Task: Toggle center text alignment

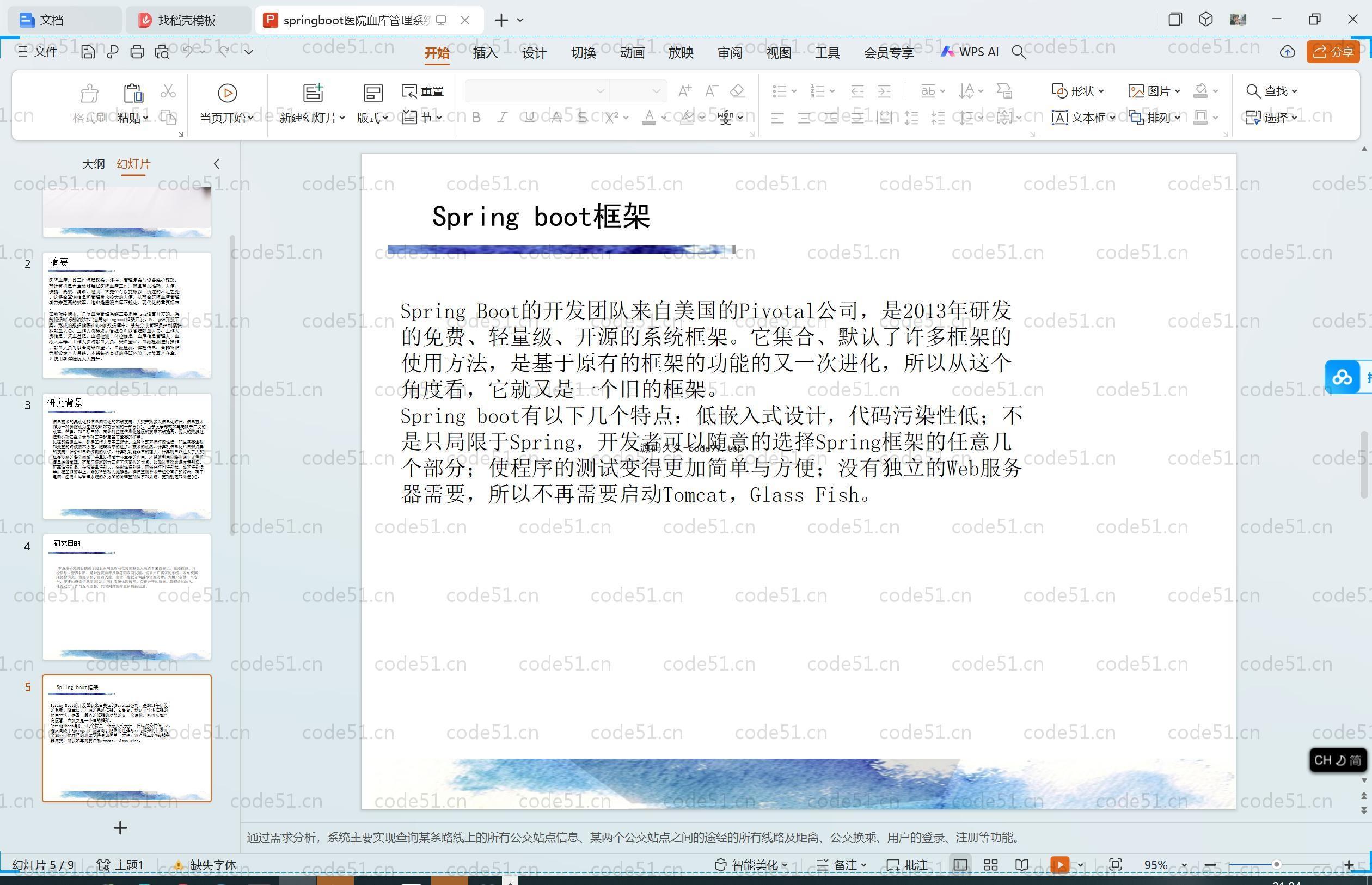Action: [x=804, y=118]
